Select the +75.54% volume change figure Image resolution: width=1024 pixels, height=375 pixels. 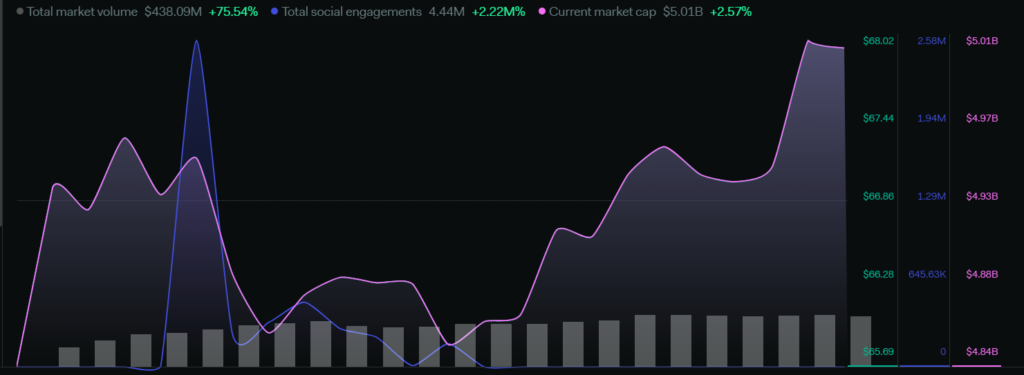point(233,12)
